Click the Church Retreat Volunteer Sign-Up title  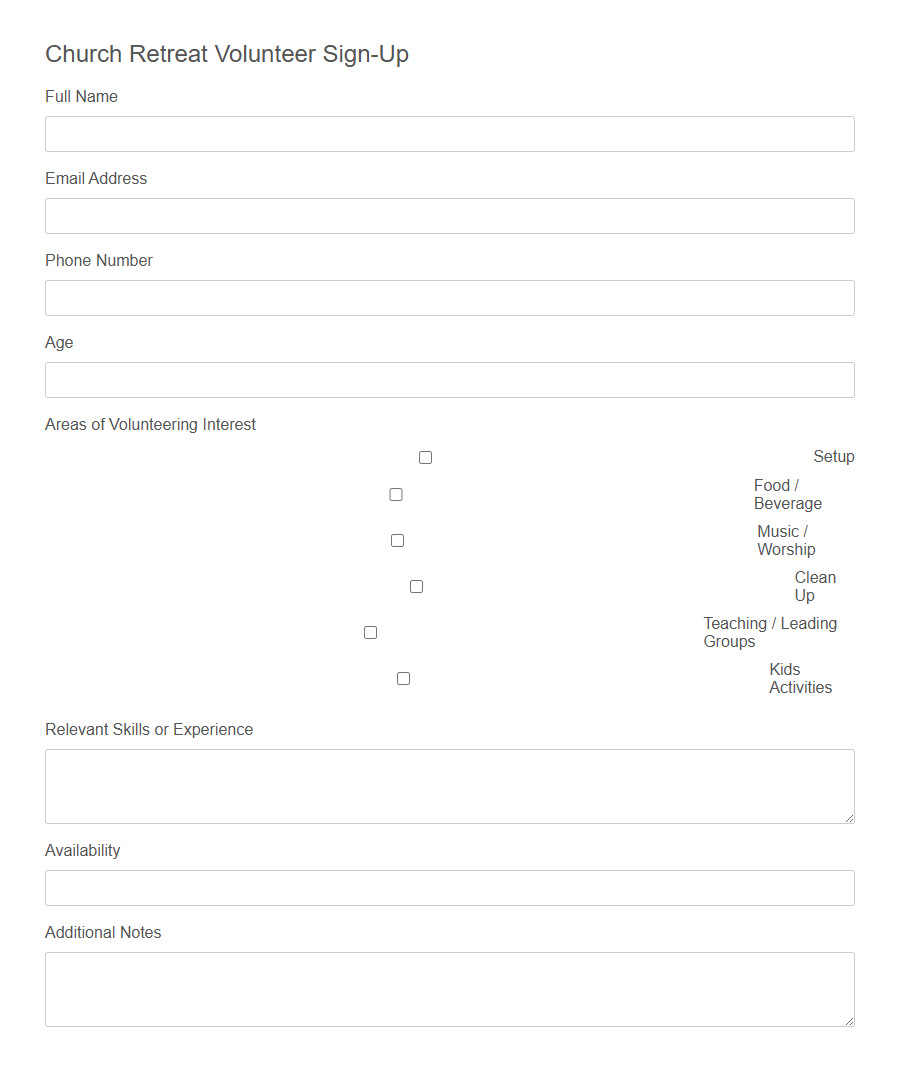(227, 54)
